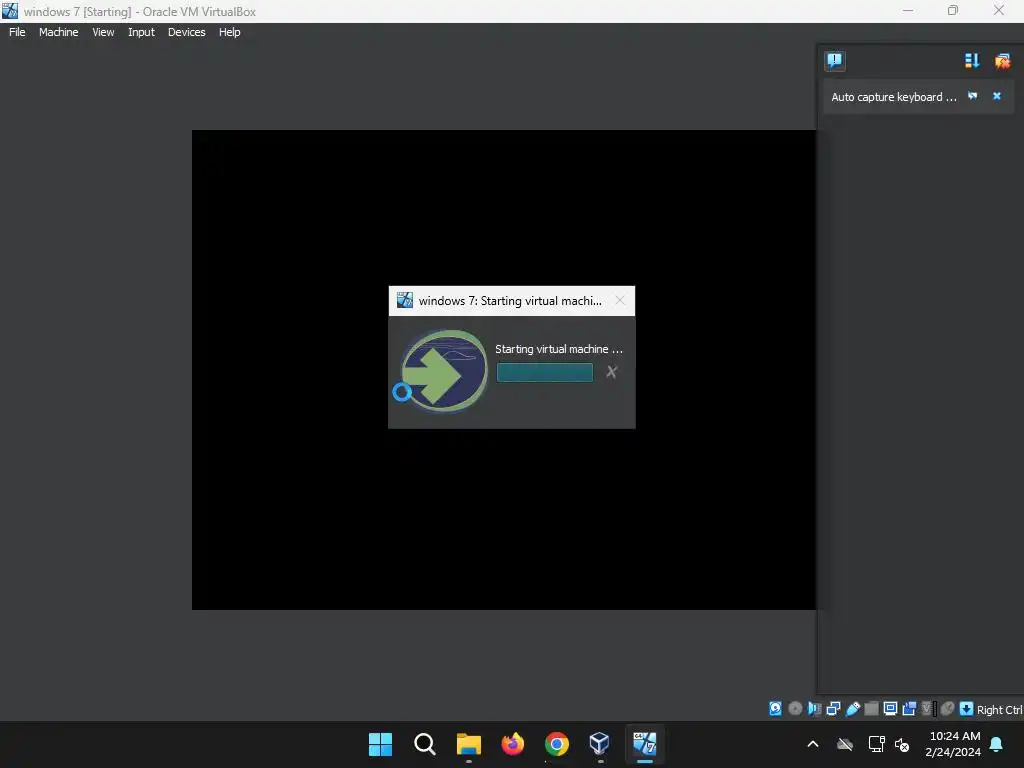Restore down the VirtualBox VM window

[x=953, y=11]
